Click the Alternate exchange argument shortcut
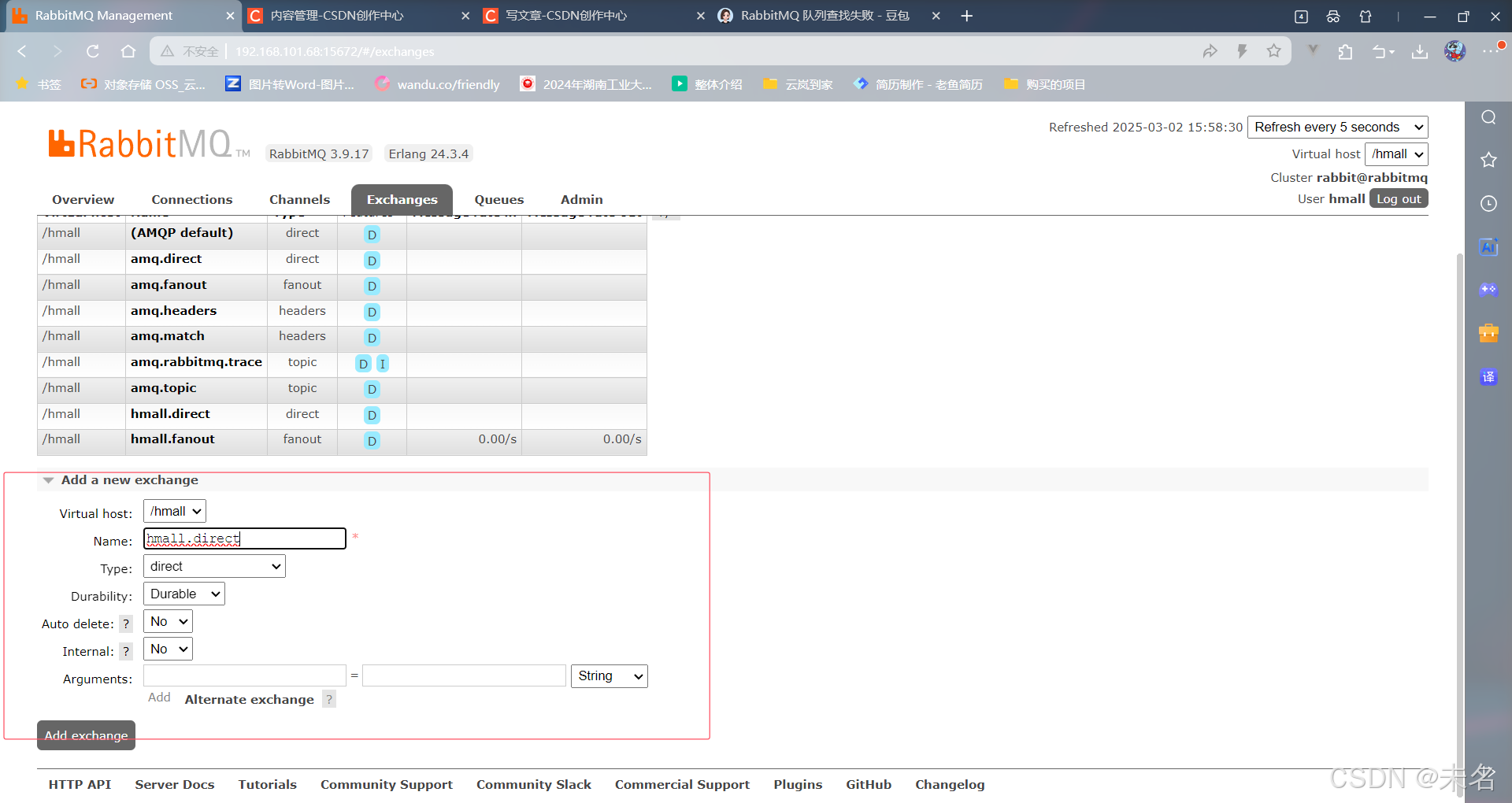This screenshot has height=803, width=1512. (249, 699)
